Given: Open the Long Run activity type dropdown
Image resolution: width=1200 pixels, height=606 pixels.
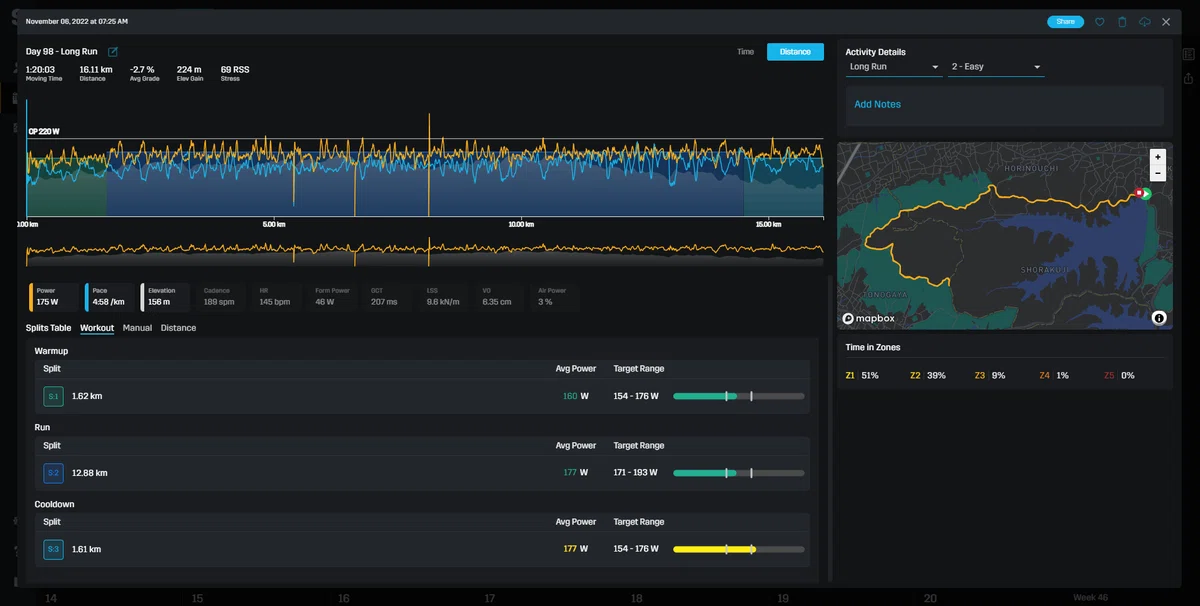Looking at the screenshot, I should coord(894,67).
